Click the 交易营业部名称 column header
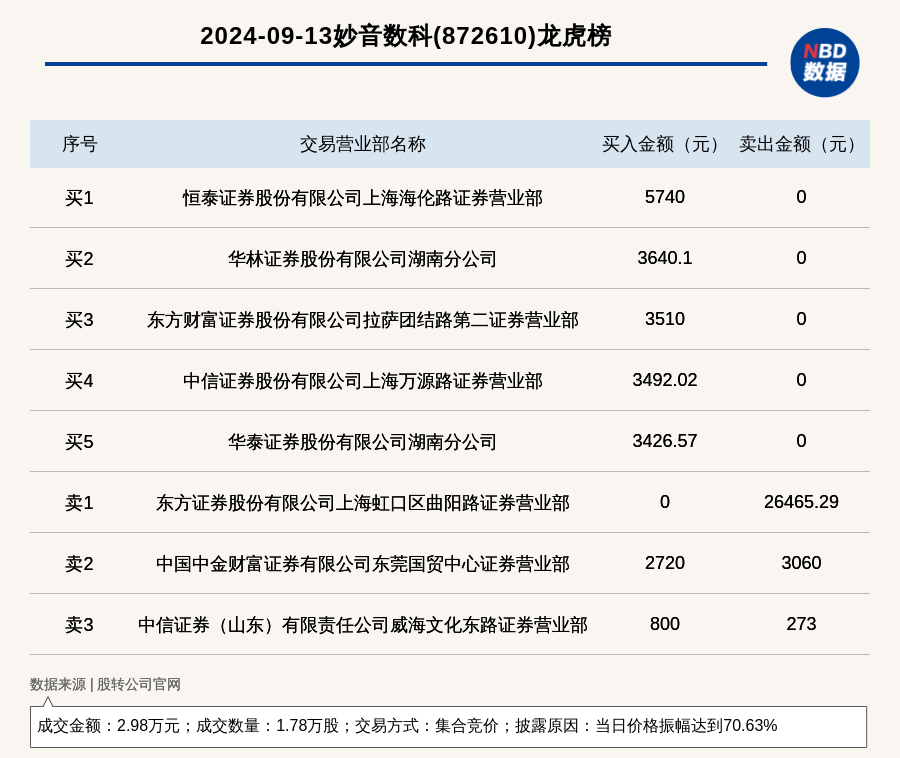The width and height of the screenshot is (900, 758). (x=363, y=144)
